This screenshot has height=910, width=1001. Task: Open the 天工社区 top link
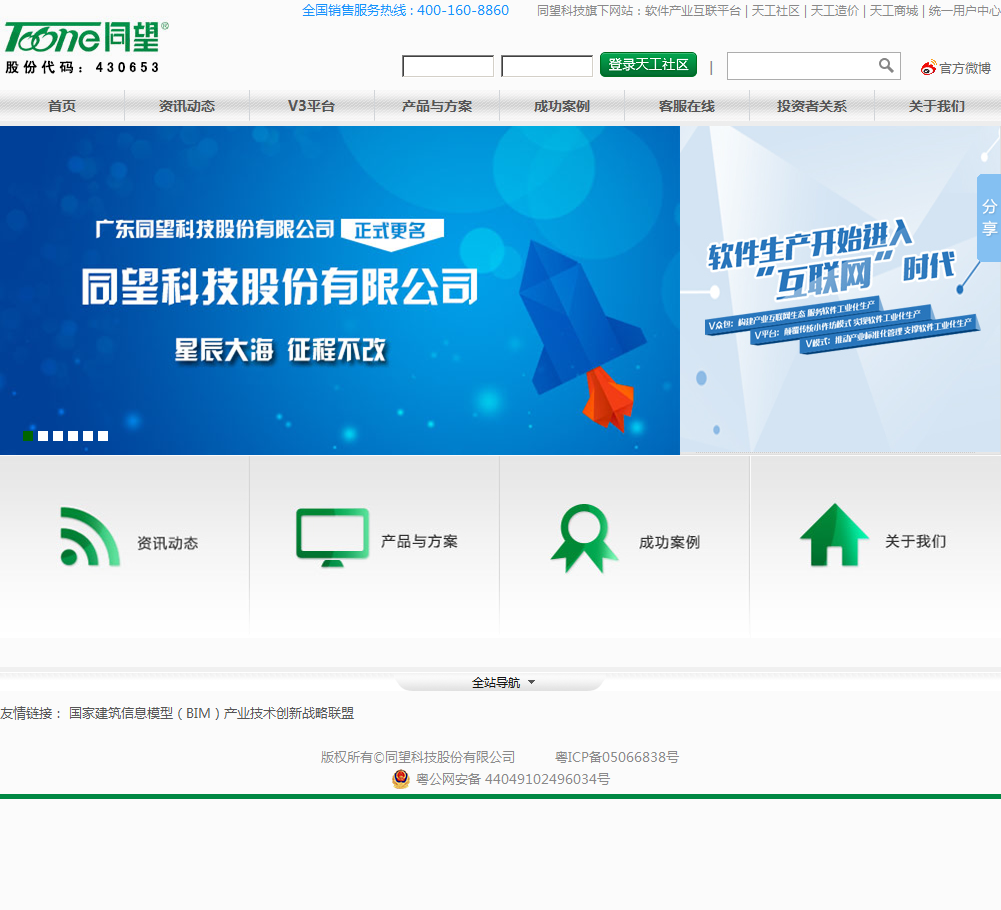coord(776,11)
